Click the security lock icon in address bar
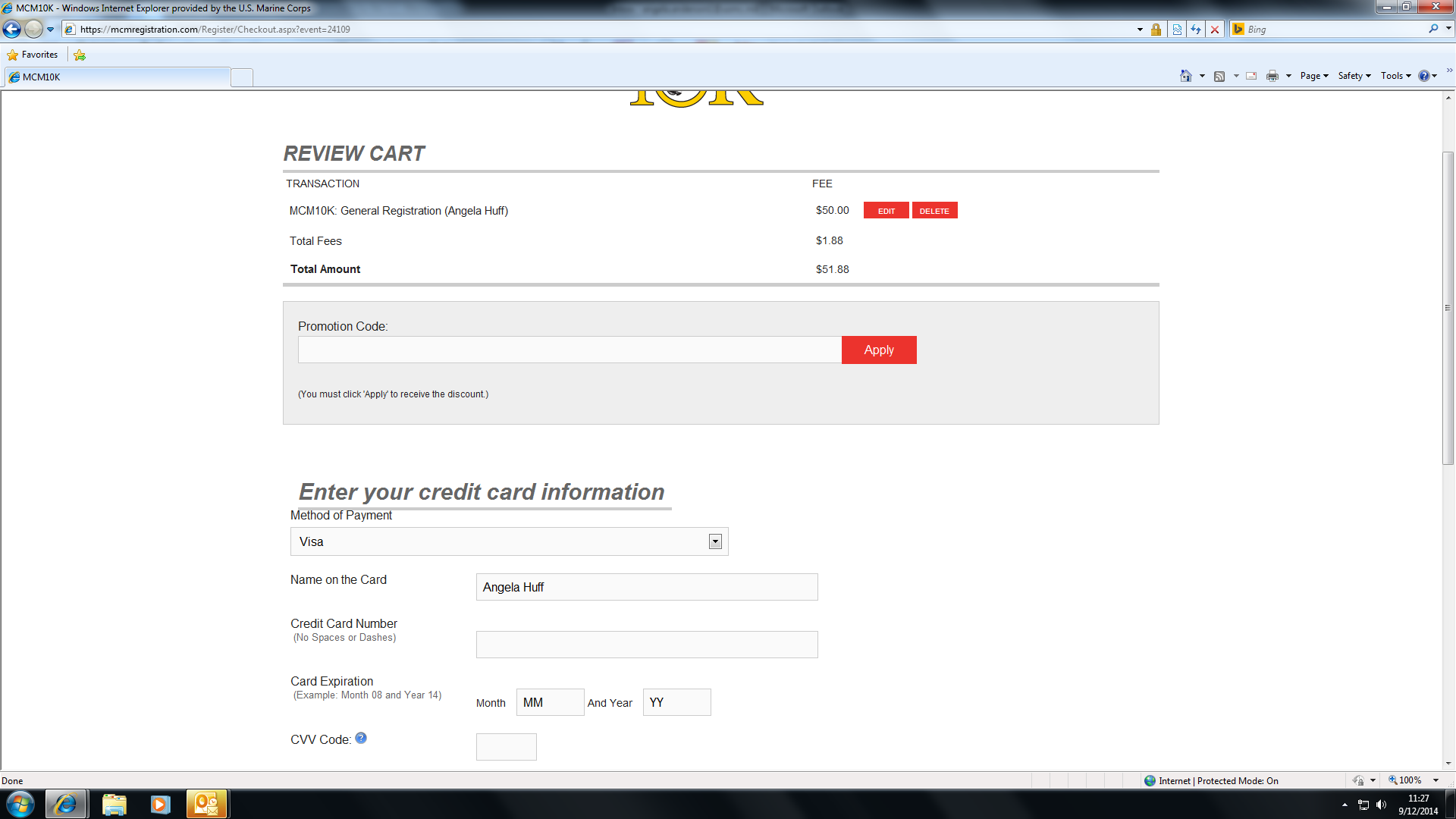Screen dimensions: 1456x819 (1156, 30)
